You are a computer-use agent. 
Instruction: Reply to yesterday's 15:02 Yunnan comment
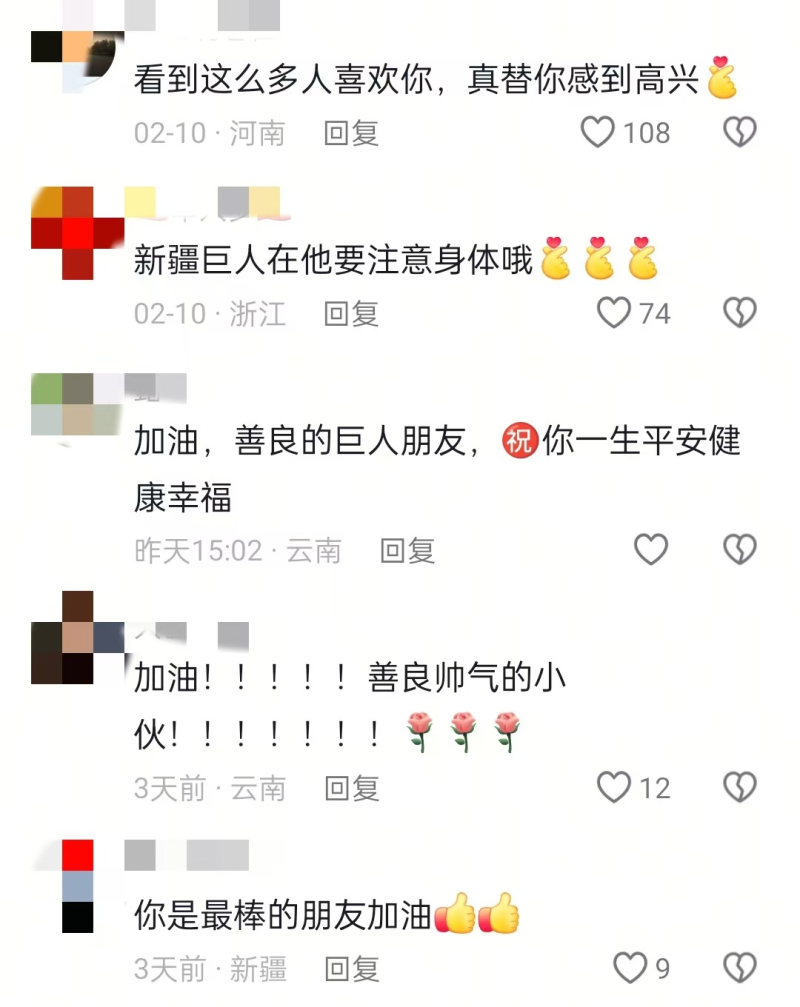[407, 551]
